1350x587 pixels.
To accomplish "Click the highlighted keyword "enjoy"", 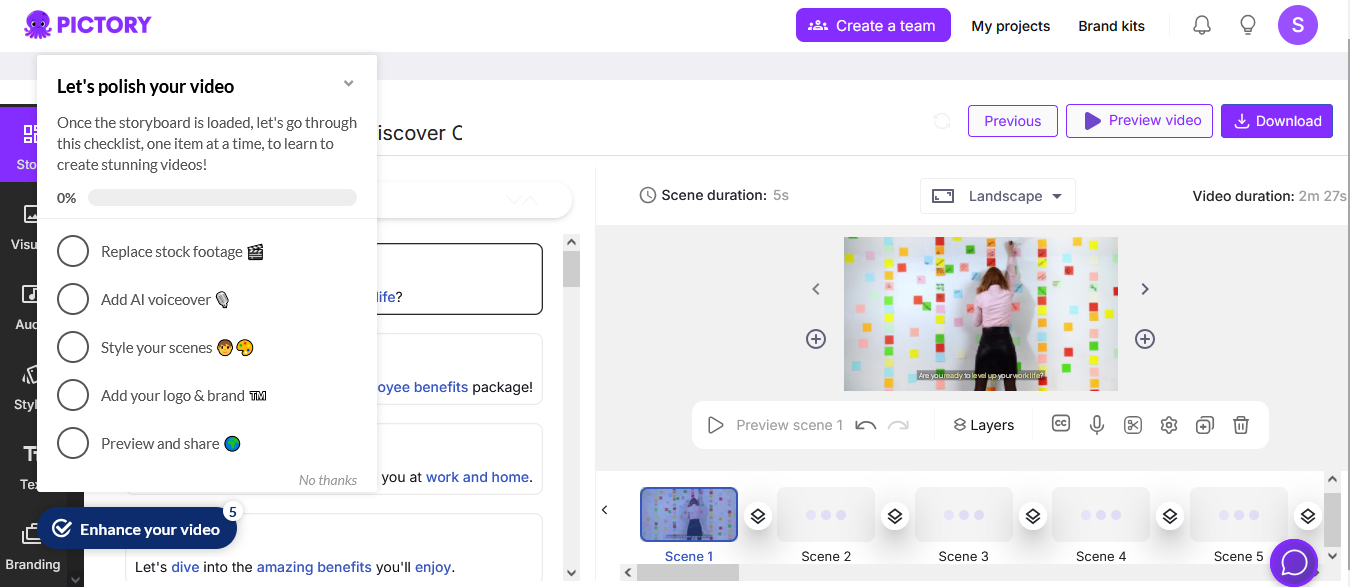I will tap(433, 567).
